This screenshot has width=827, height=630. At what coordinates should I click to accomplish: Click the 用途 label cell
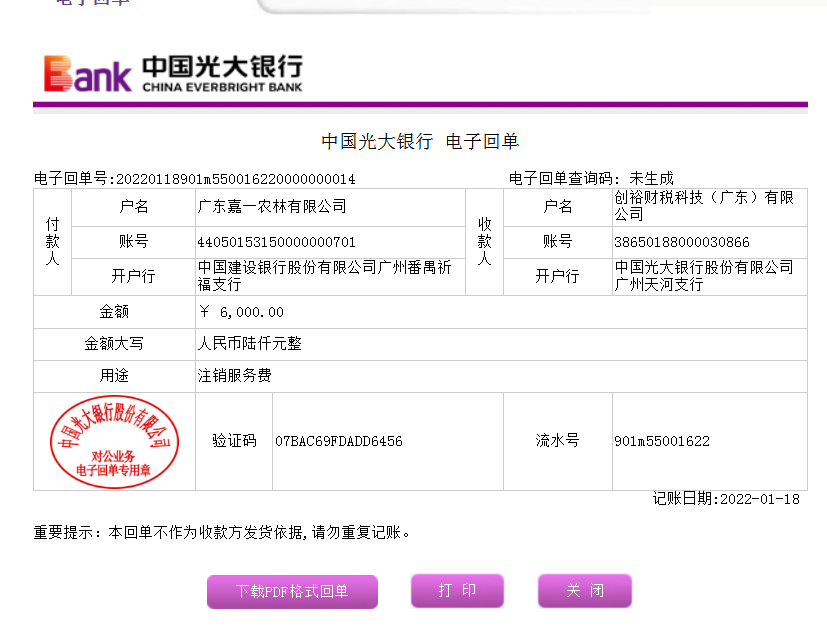(114, 376)
